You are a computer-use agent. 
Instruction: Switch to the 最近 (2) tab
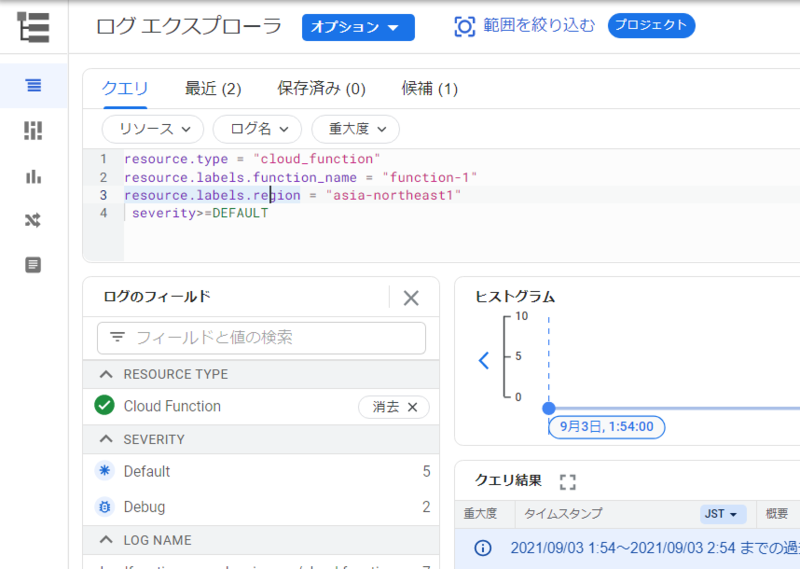coord(213,89)
